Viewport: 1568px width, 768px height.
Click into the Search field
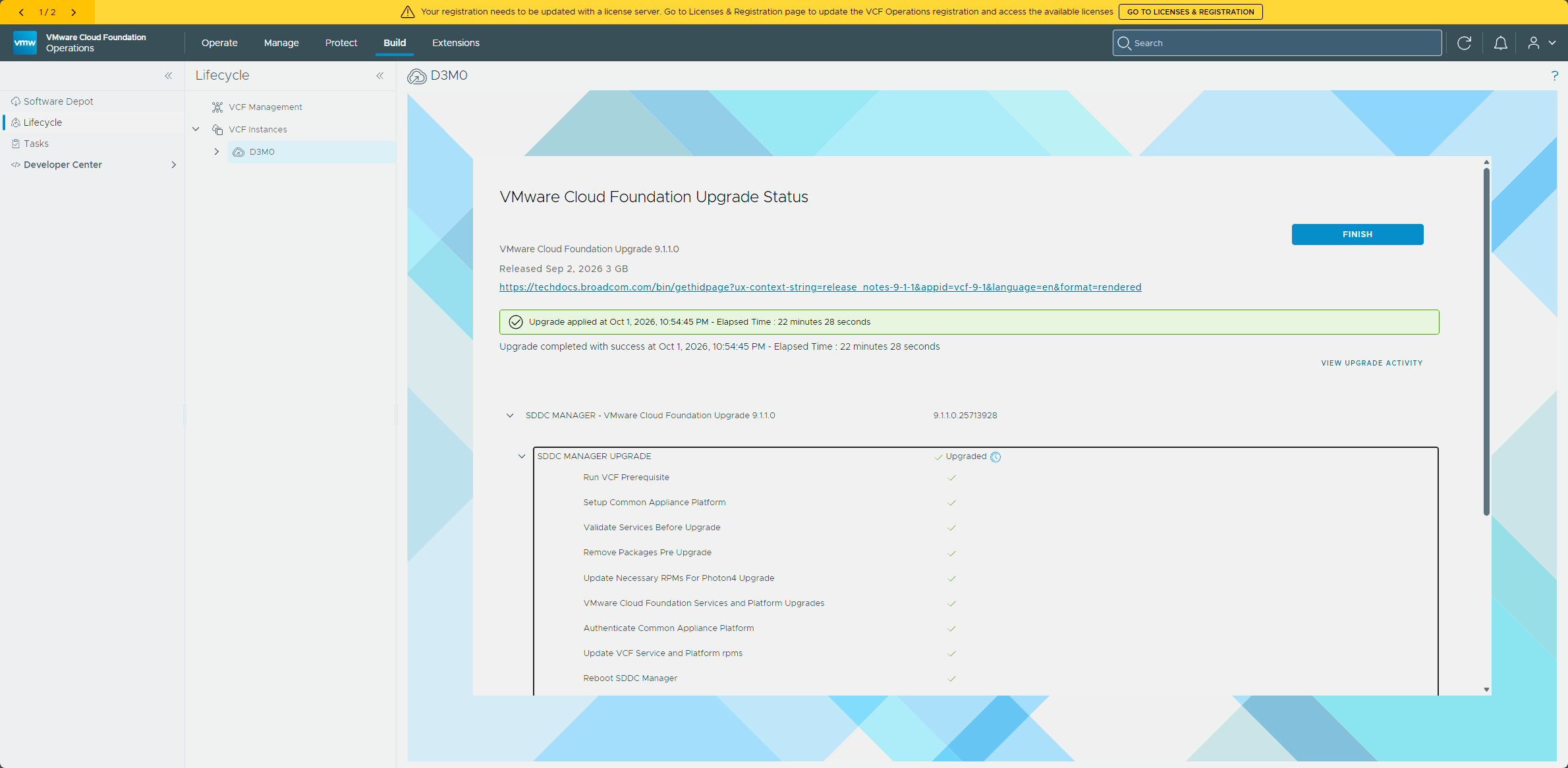[x=1277, y=43]
